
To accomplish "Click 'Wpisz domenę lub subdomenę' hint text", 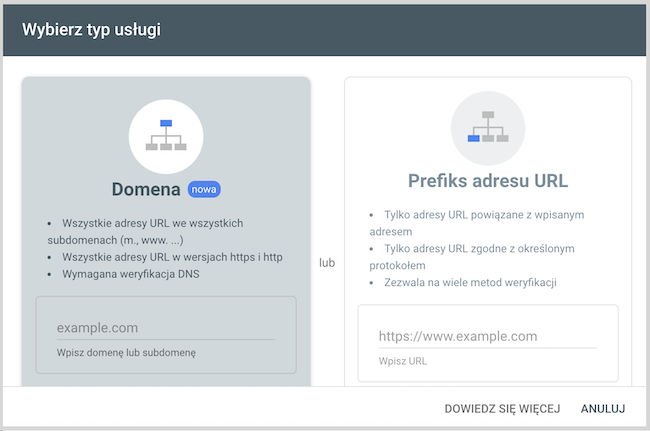I will click(x=126, y=353).
